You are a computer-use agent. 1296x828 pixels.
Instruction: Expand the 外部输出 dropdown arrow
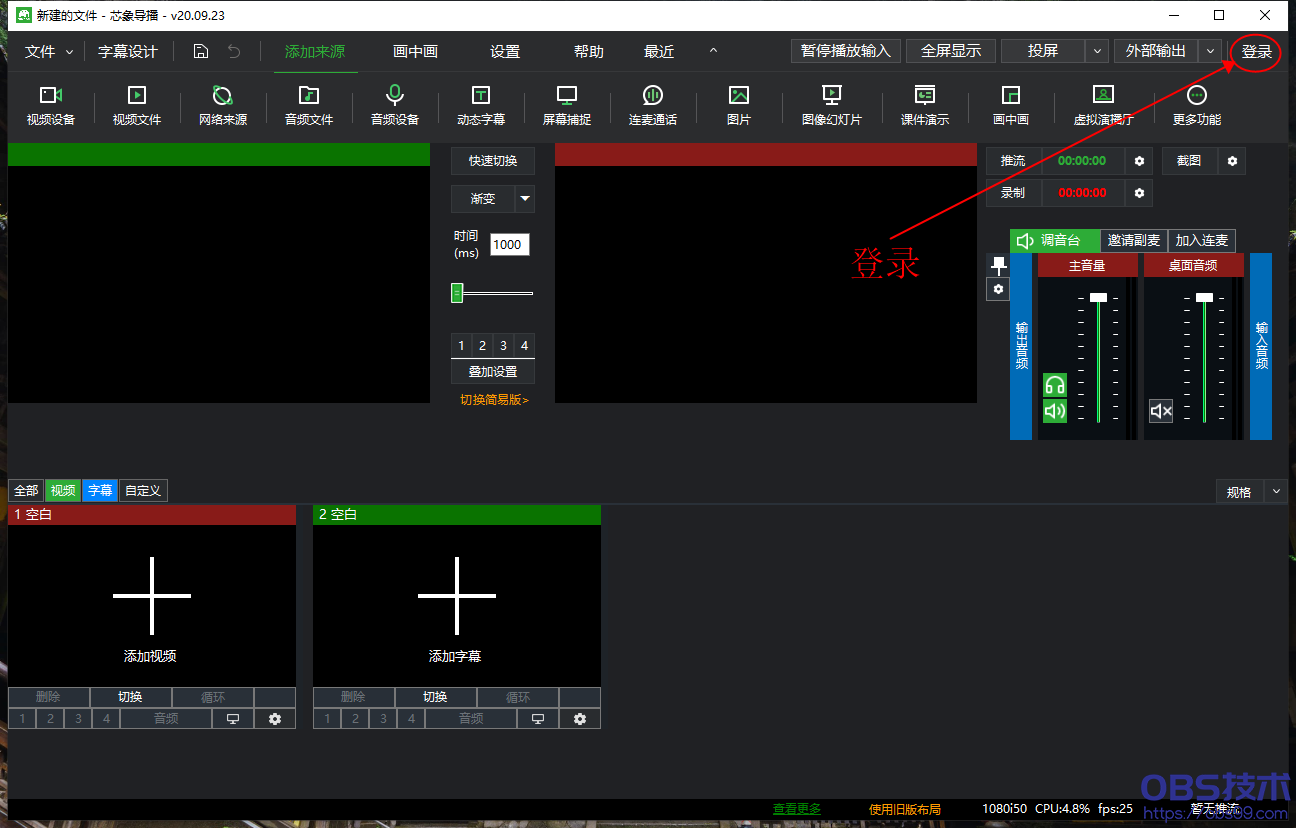click(x=1210, y=51)
